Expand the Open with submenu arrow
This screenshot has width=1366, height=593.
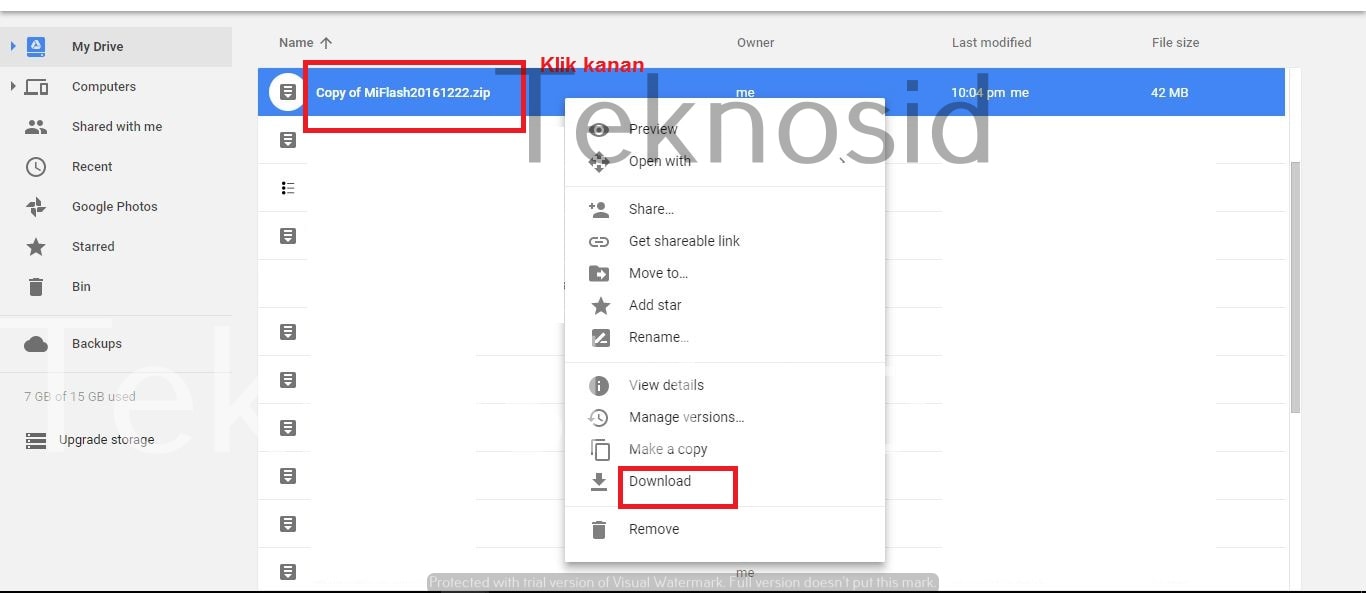(x=843, y=161)
